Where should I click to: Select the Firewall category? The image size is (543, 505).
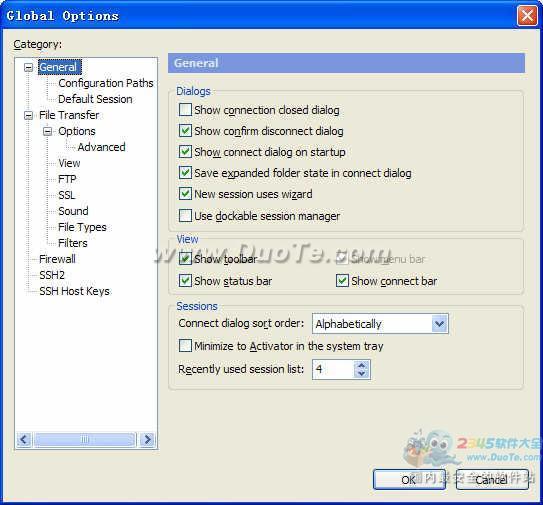(57, 259)
